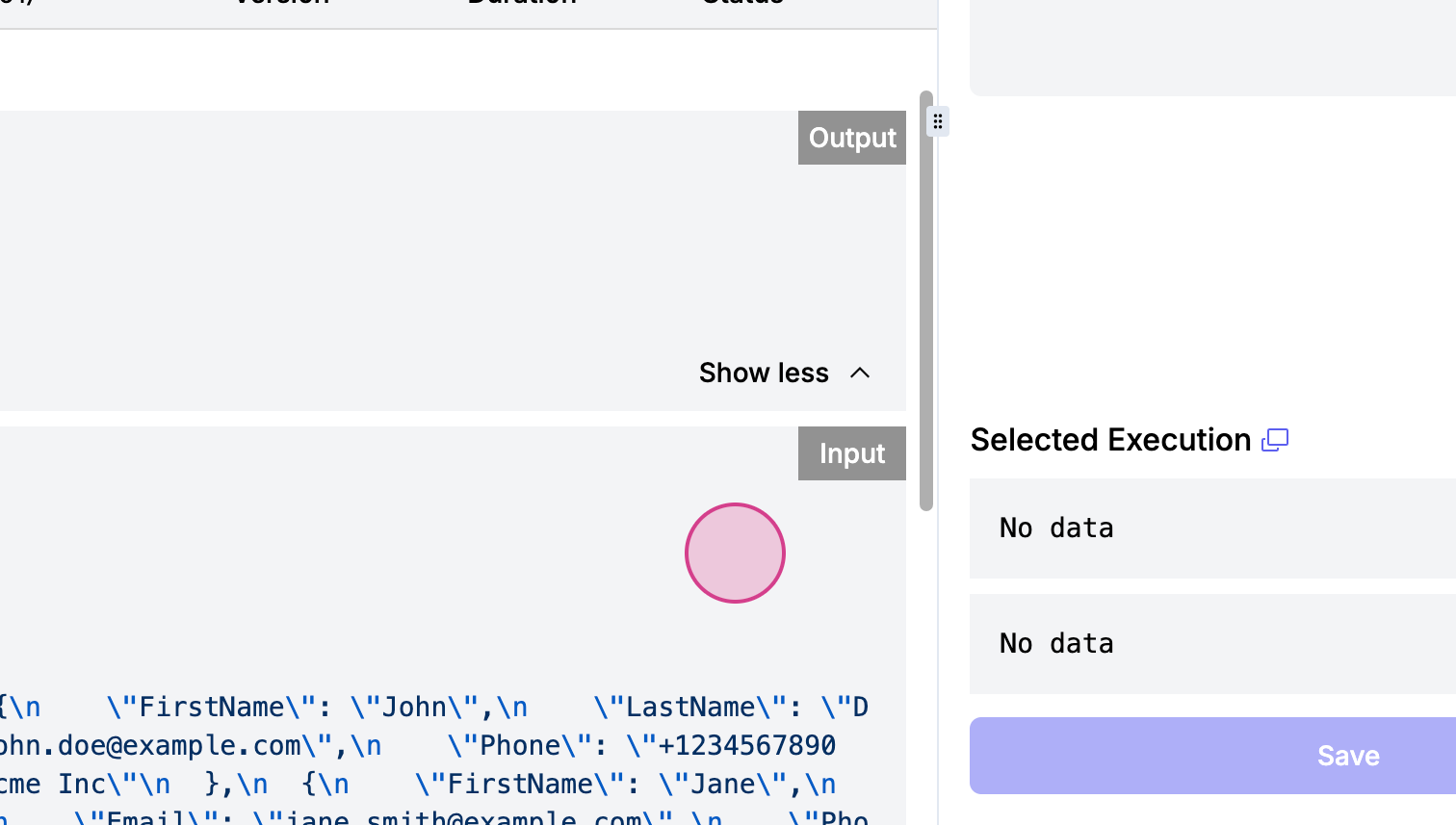Viewport: 1456px width, 825px height.
Task: Click the pop-out icon beside Selected Execution
Action: pyautogui.click(x=1275, y=440)
